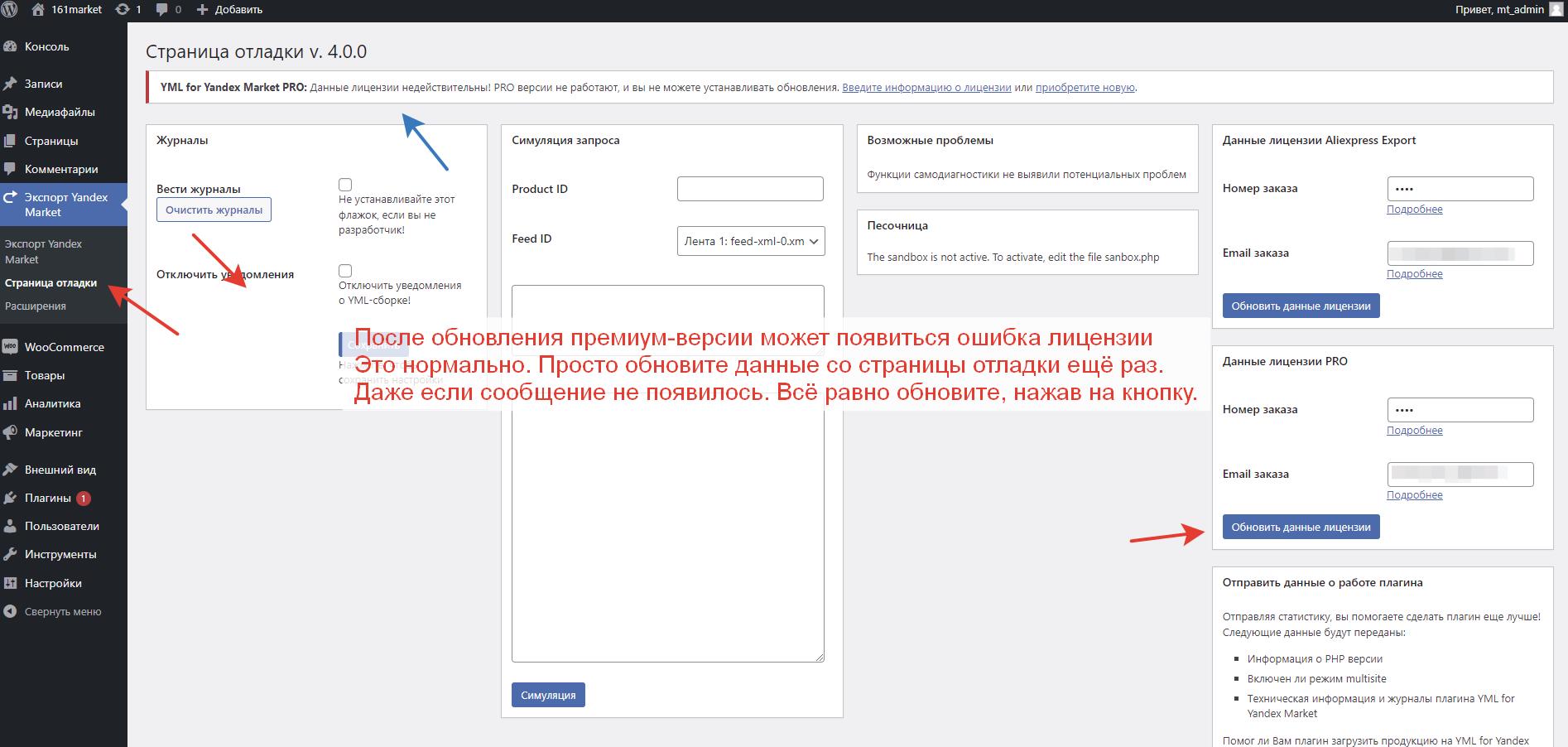Viewport: 1568px width, 747px height.
Task: Update PRO license data button
Action: [1301, 527]
